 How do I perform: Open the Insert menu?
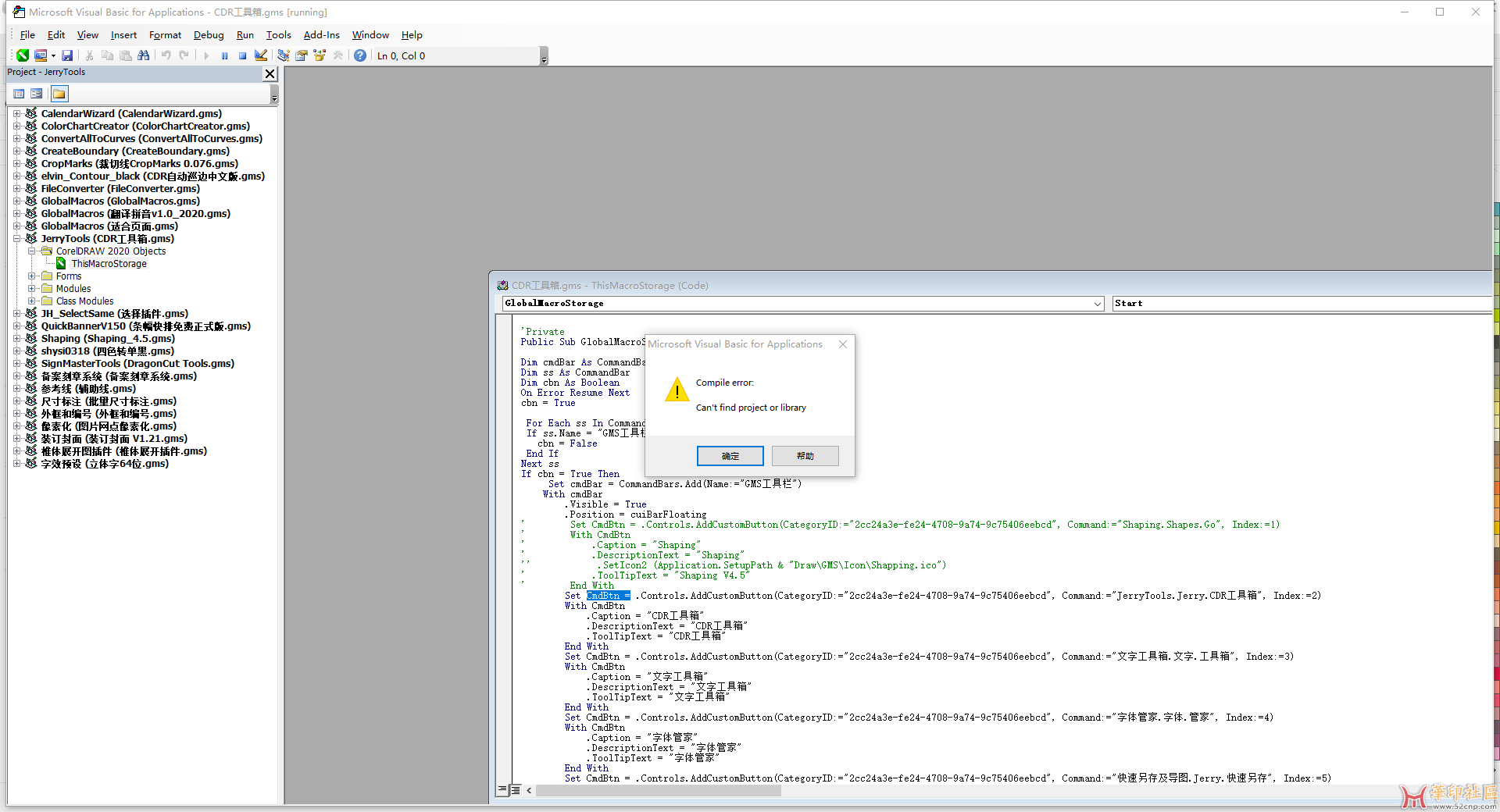[123, 35]
